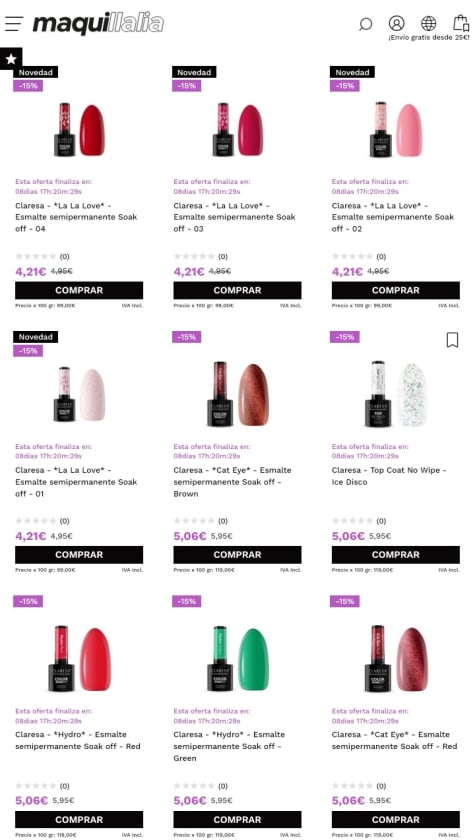Click the globe language selector icon

[x=428, y=24]
